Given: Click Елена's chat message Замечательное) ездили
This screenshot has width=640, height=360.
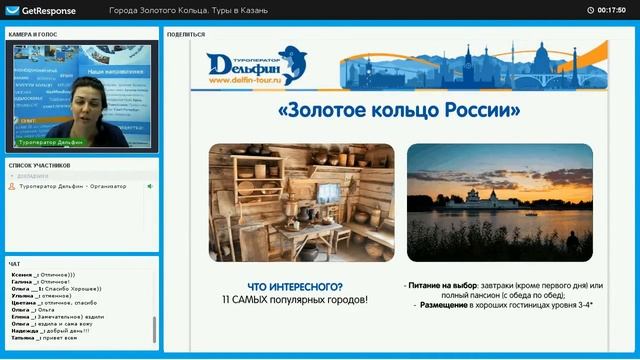Looking at the screenshot, I should pyautogui.click(x=58, y=317).
